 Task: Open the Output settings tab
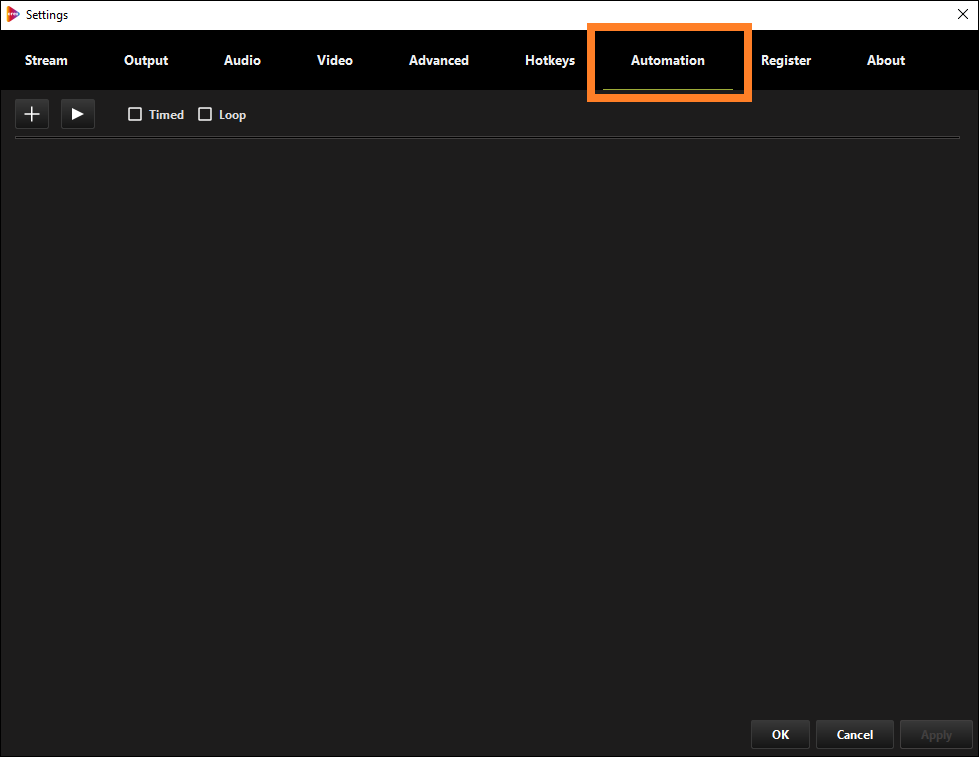click(145, 60)
